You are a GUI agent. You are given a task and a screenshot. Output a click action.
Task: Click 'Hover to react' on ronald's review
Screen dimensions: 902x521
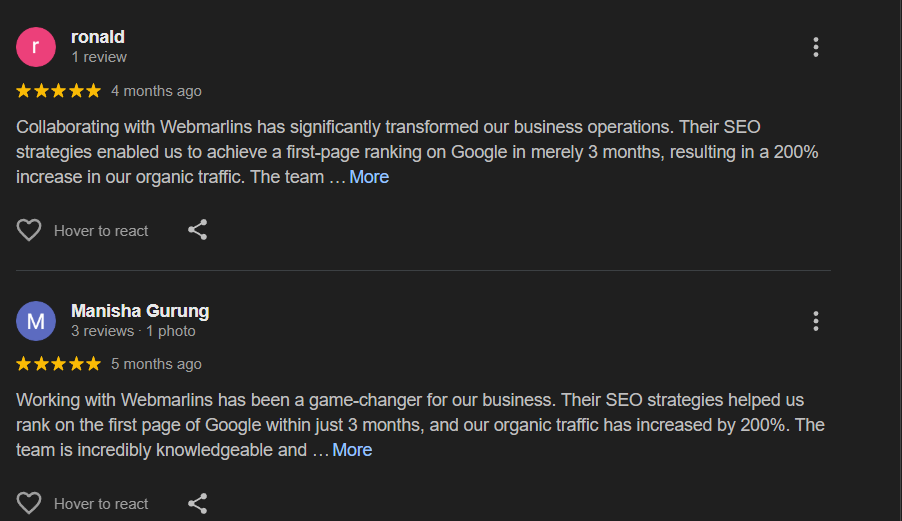101,231
